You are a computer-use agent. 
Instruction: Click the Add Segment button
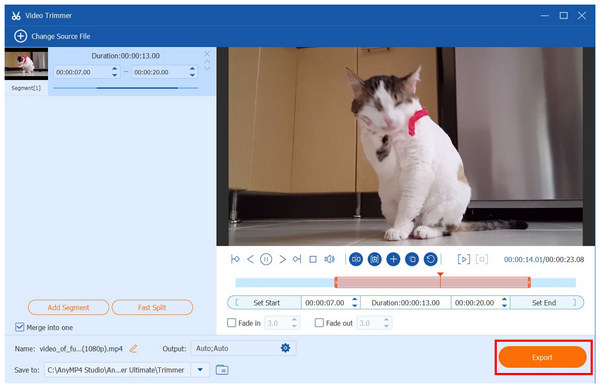coord(68,307)
